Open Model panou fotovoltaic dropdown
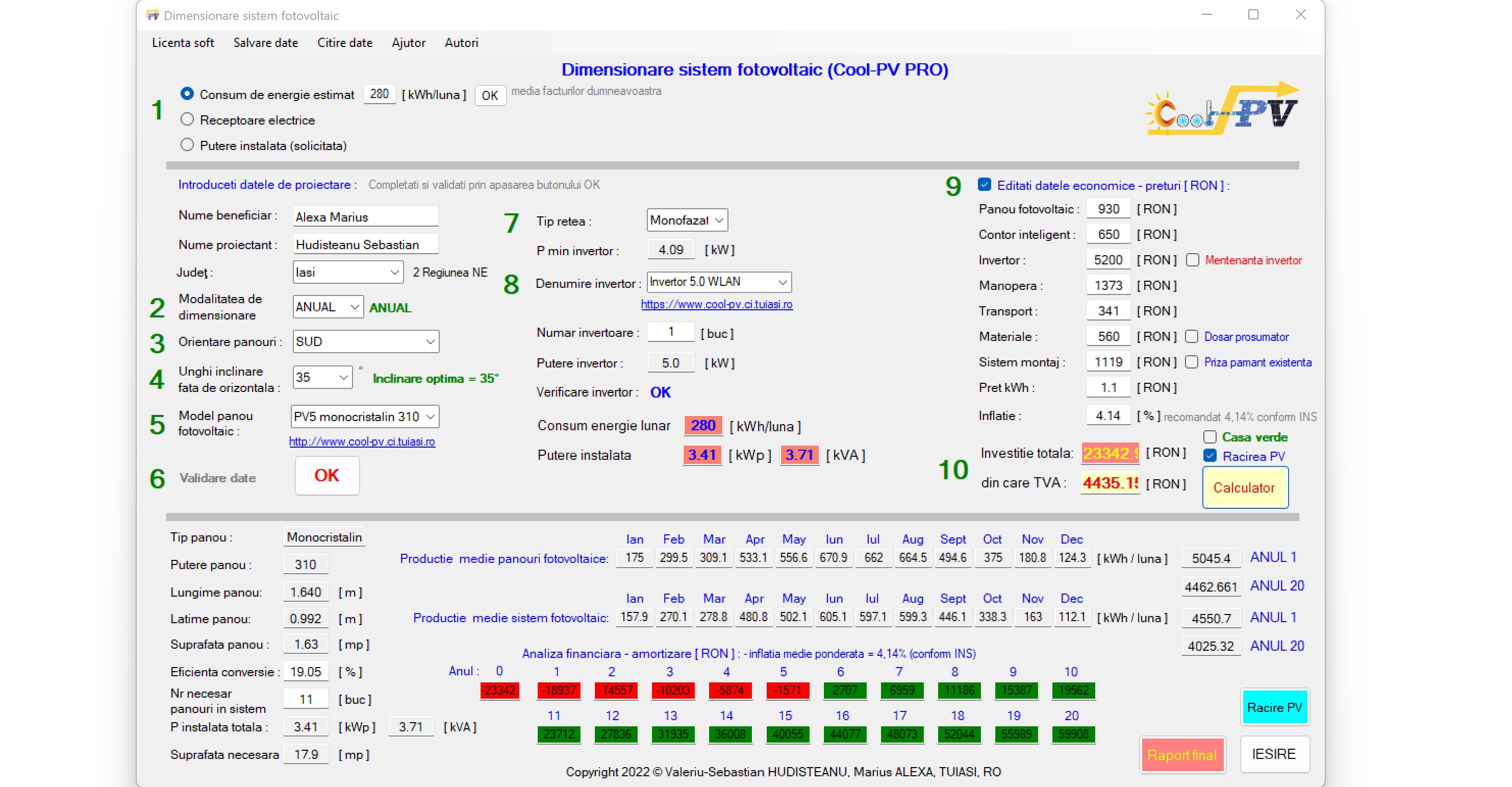 point(365,416)
